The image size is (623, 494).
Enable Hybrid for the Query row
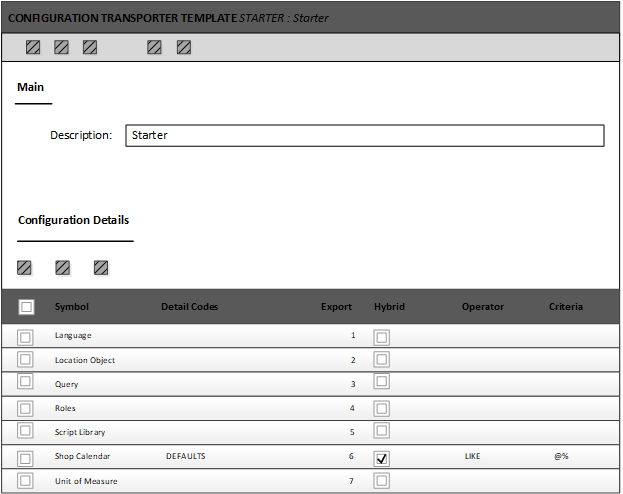point(382,386)
